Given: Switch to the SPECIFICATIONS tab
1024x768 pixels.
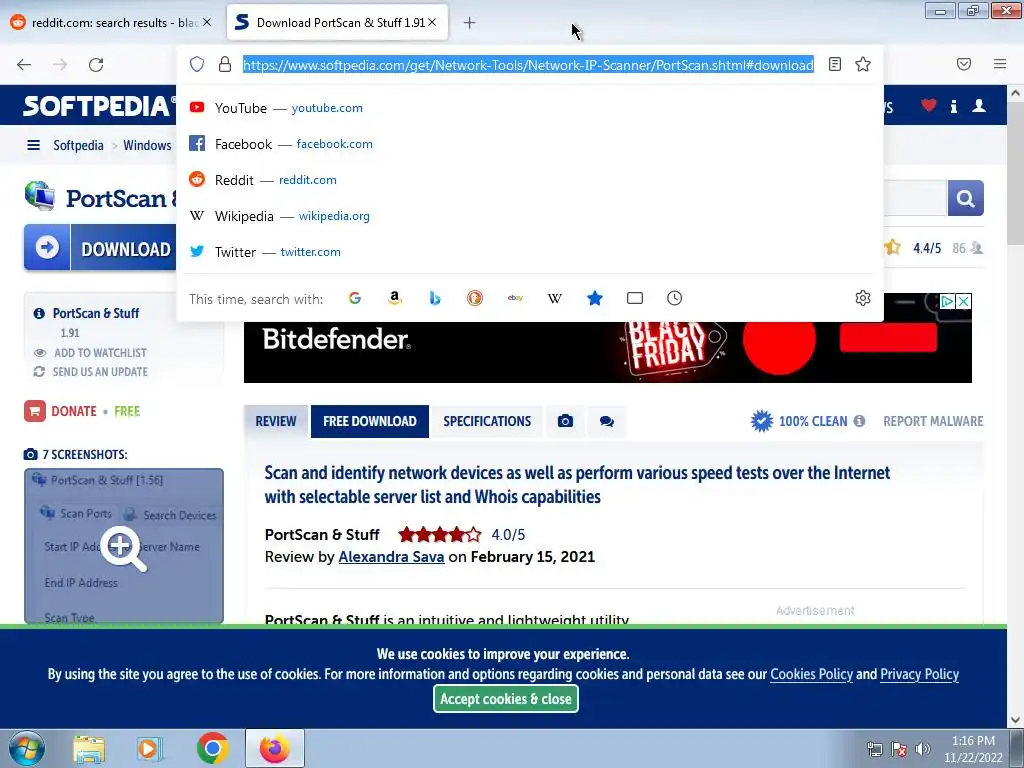Looking at the screenshot, I should (x=487, y=421).
